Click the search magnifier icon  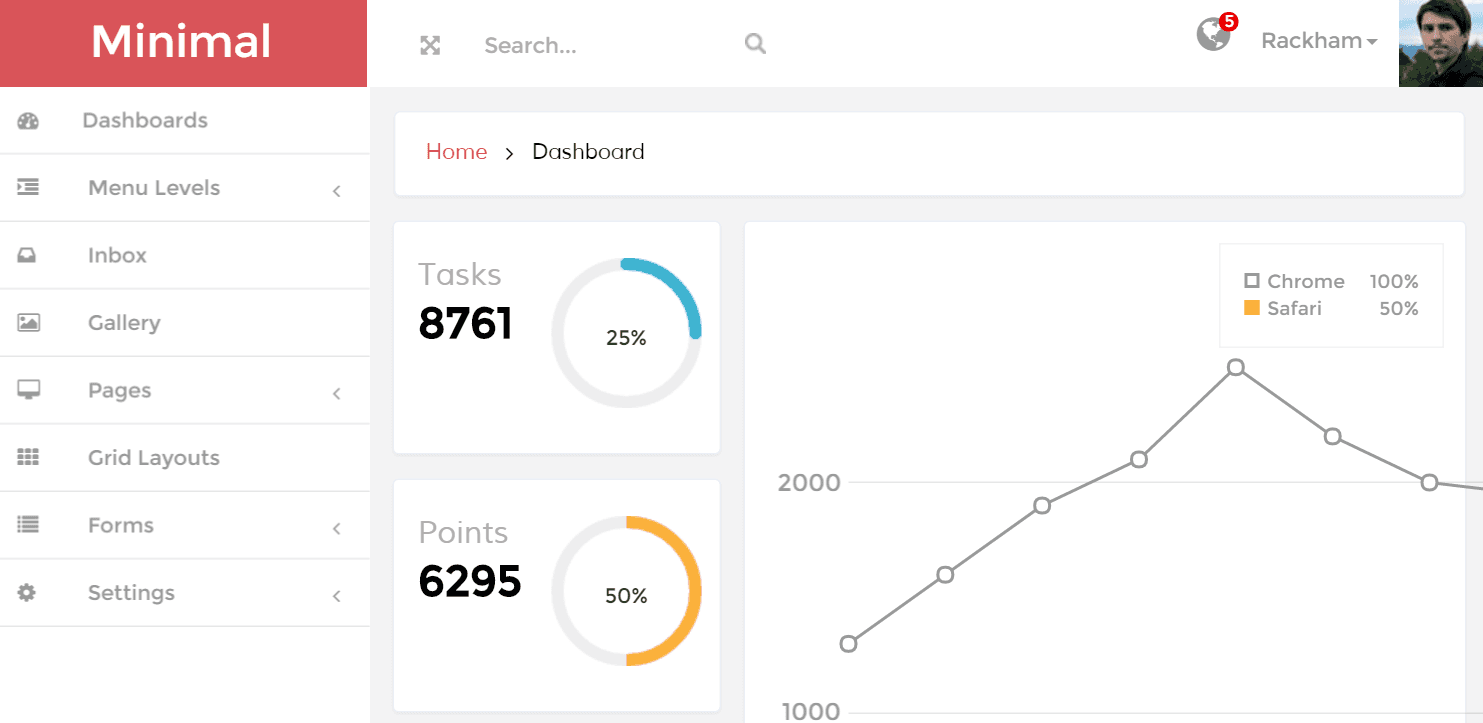755,44
